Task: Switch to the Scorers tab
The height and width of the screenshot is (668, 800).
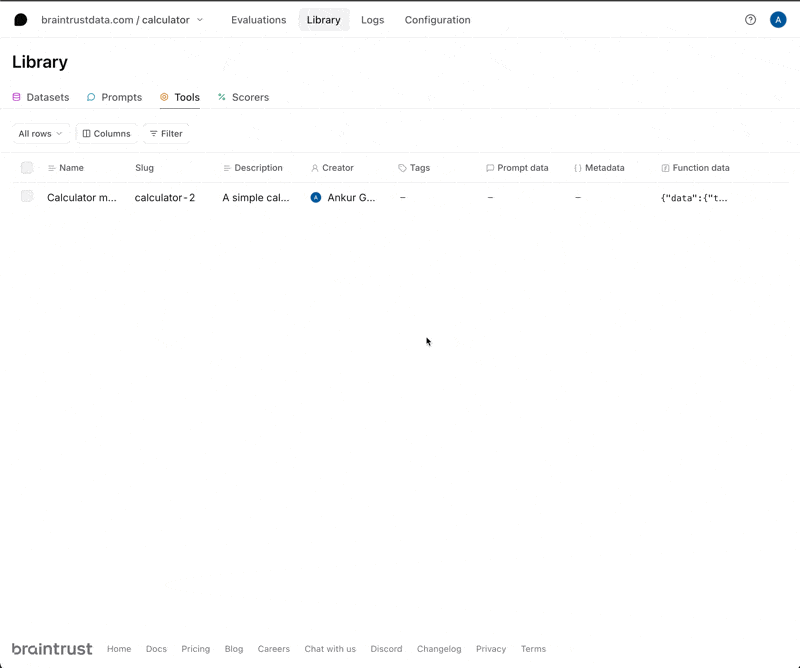Action: [243, 97]
